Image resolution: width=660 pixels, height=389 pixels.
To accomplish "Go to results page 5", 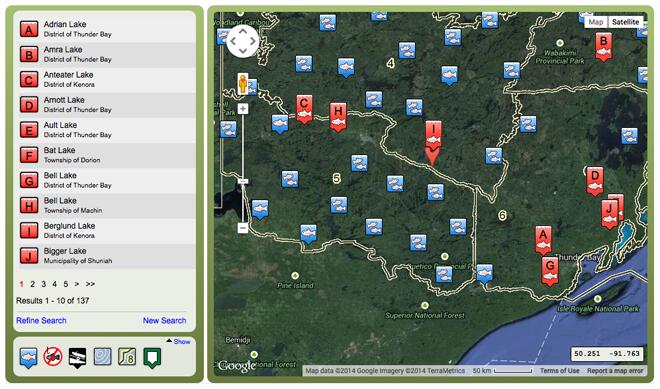I will (x=66, y=284).
